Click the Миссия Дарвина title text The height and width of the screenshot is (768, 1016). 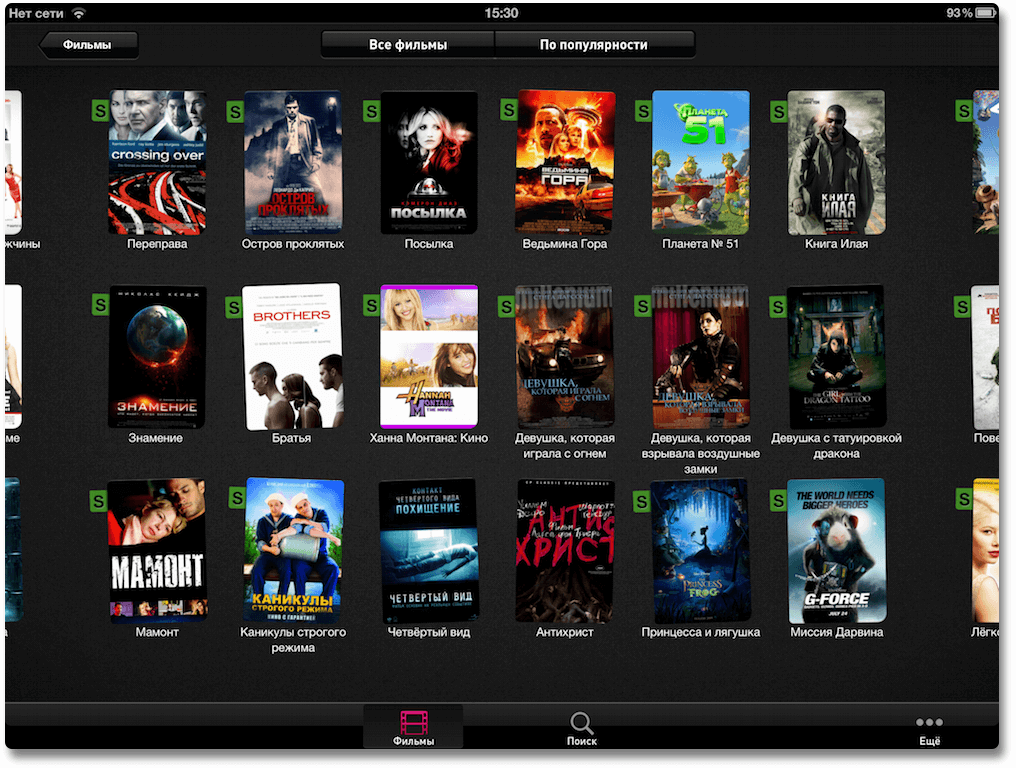[837, 632]
